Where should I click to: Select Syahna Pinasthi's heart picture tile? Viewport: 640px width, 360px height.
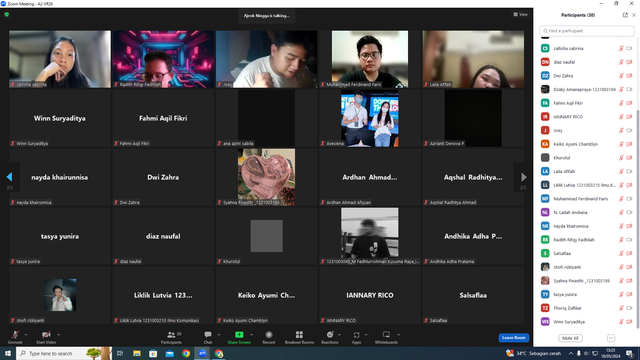(267, 177)
